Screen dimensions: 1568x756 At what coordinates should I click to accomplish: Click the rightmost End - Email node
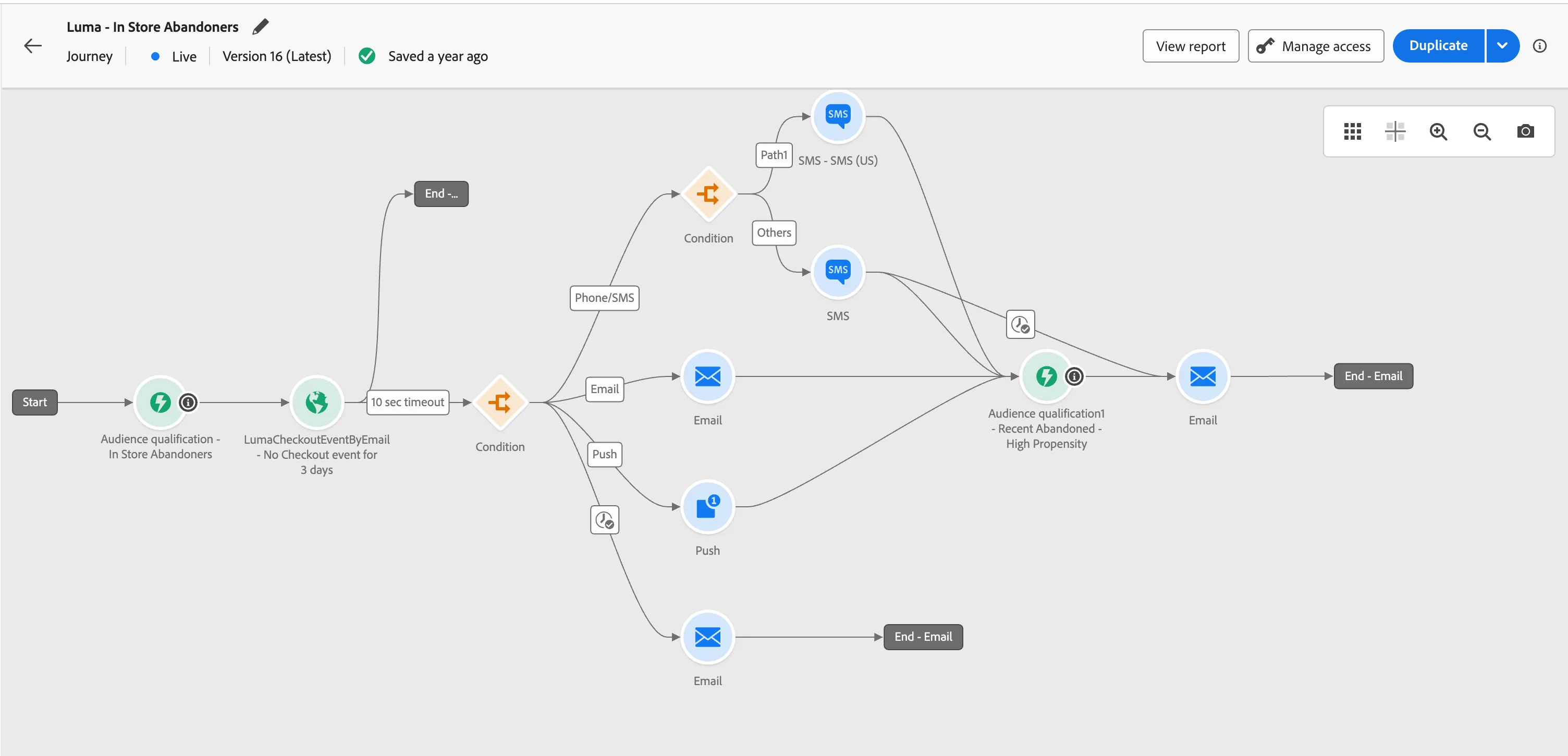tap(1373, 376)
